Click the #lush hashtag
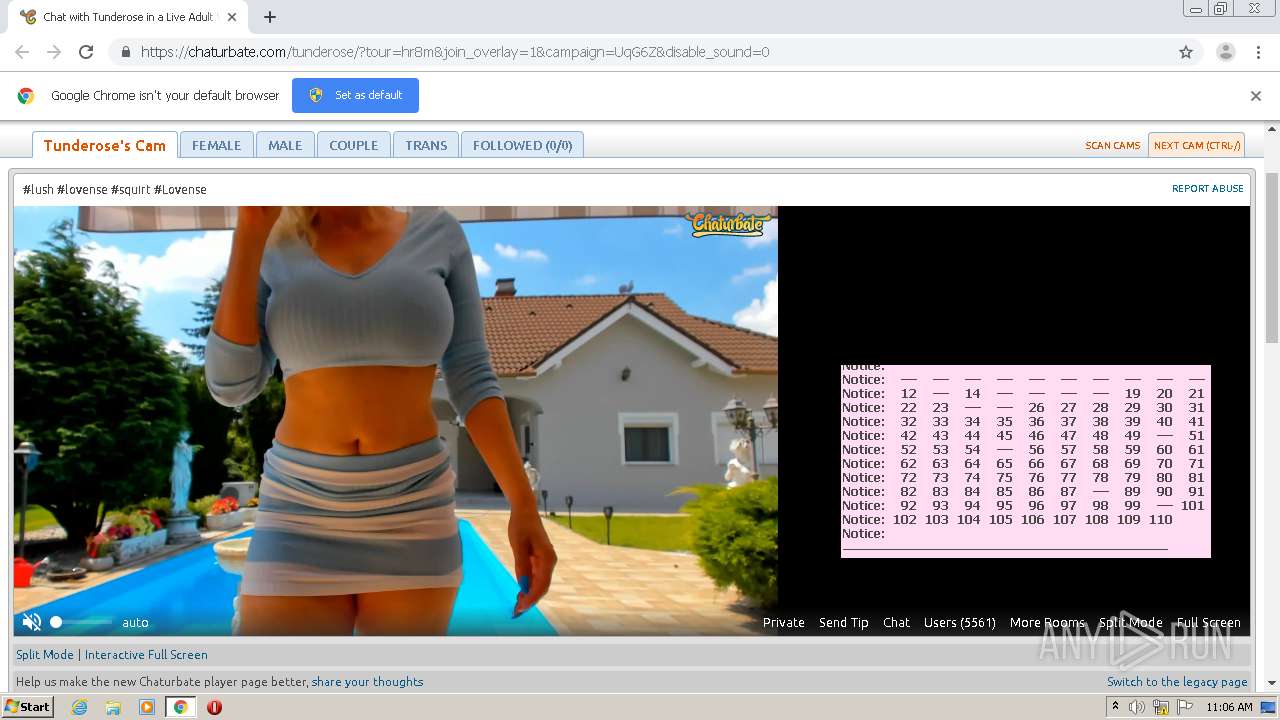 [38, 189]
